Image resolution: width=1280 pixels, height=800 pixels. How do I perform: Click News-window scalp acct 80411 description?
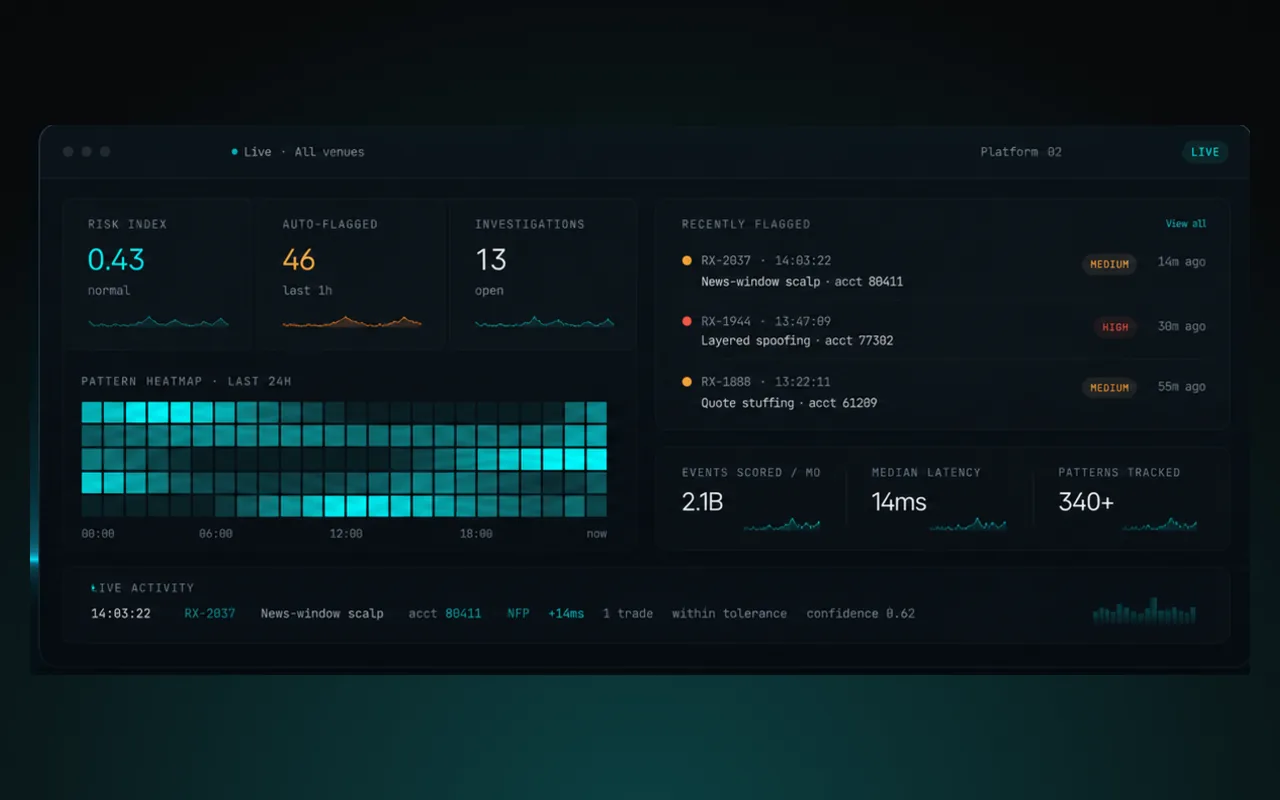tap(802, 282)
